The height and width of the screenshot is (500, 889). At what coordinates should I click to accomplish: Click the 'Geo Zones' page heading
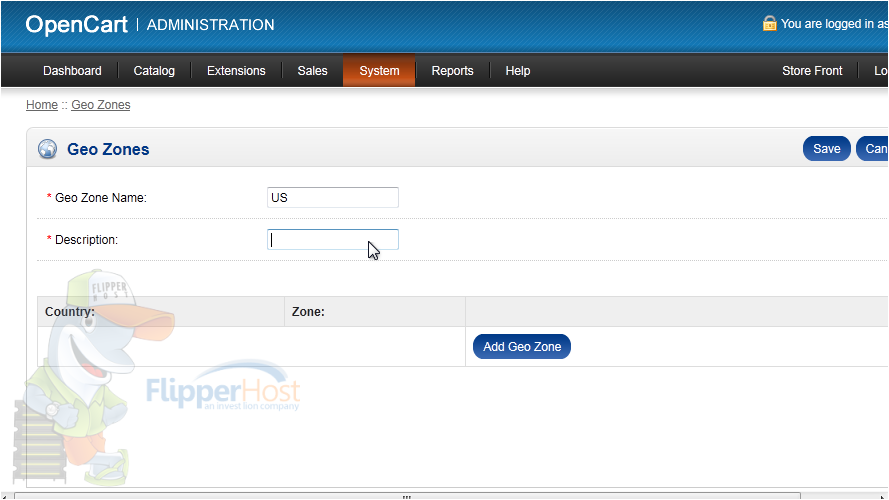[108, 149]
